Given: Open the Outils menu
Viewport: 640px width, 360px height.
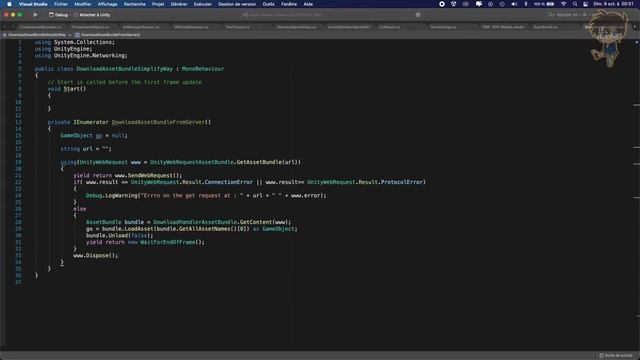Looking at the screenshot, I should tap(268, 4).
